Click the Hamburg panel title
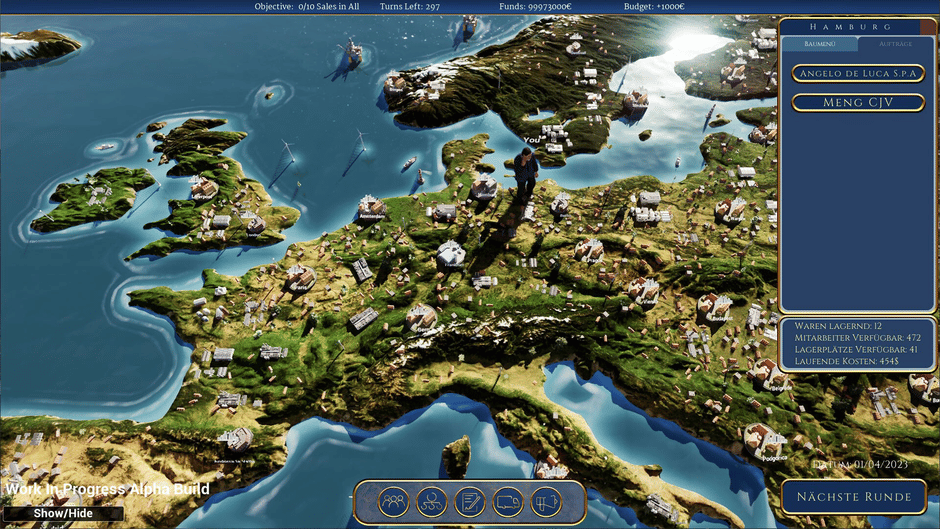Viewport: 940px width, 529px height. tap(851, 26)
